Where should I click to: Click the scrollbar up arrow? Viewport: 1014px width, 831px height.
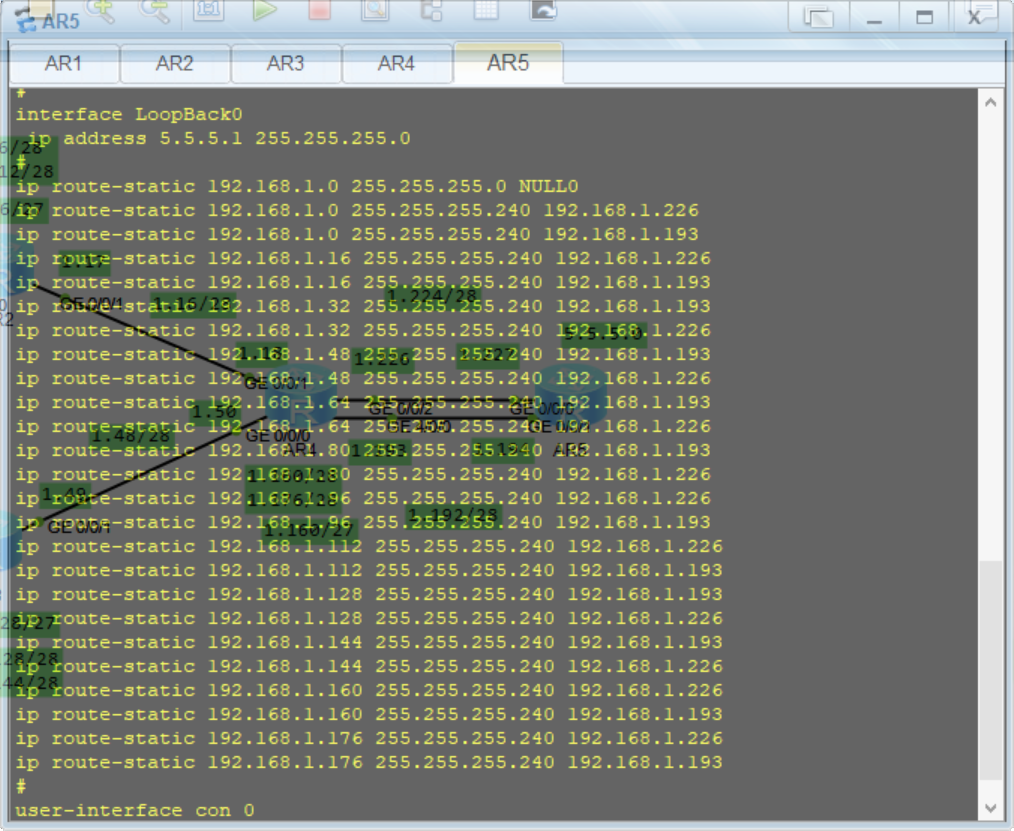[991, 102]
